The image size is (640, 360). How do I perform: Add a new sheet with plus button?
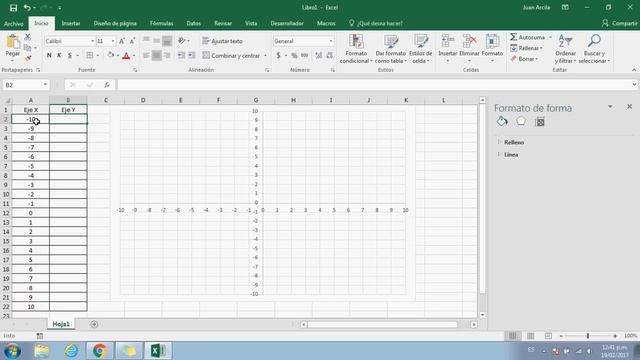coord(94,324)
